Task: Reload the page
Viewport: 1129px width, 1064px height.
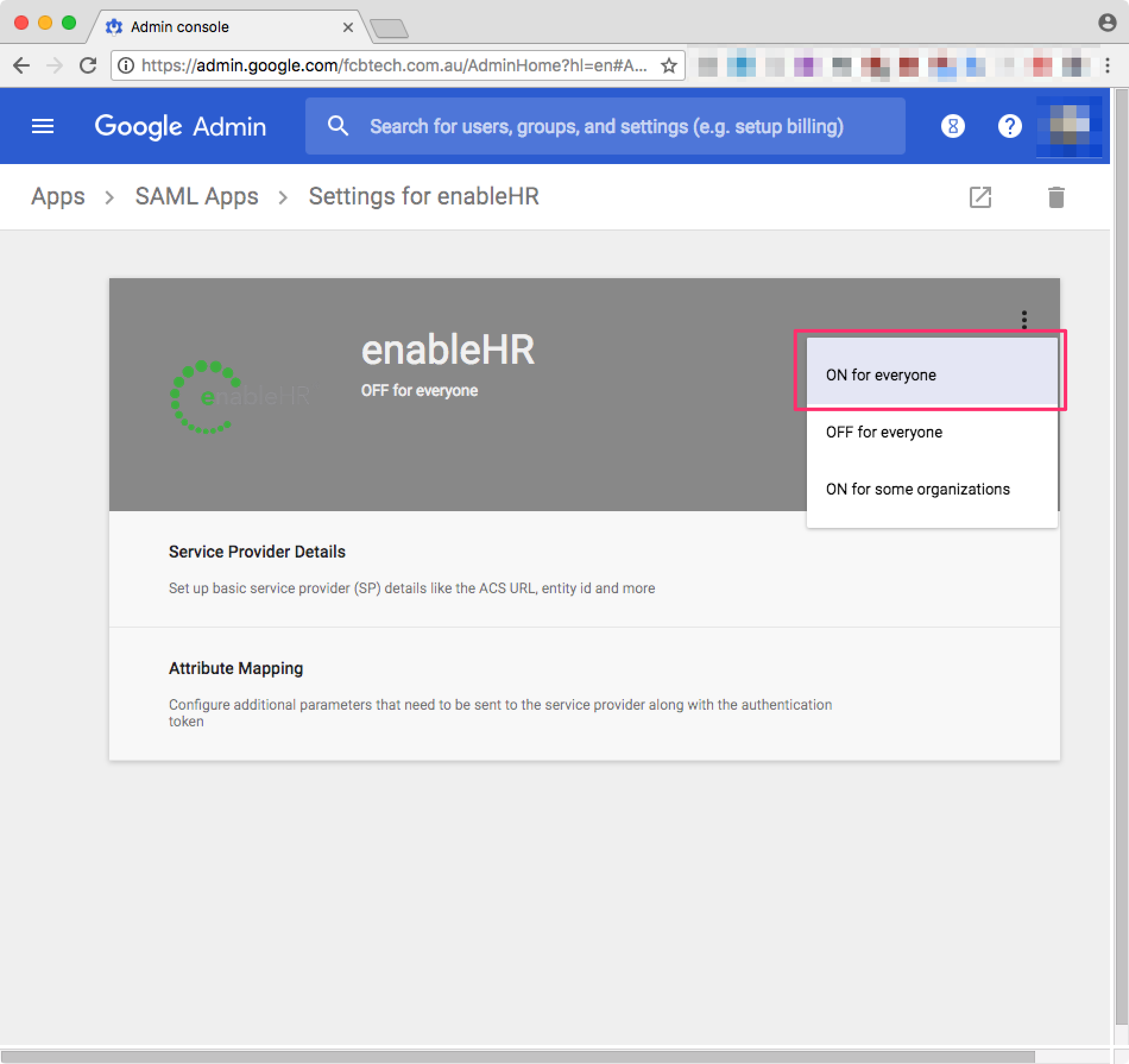Action: (x=88, y=65)
